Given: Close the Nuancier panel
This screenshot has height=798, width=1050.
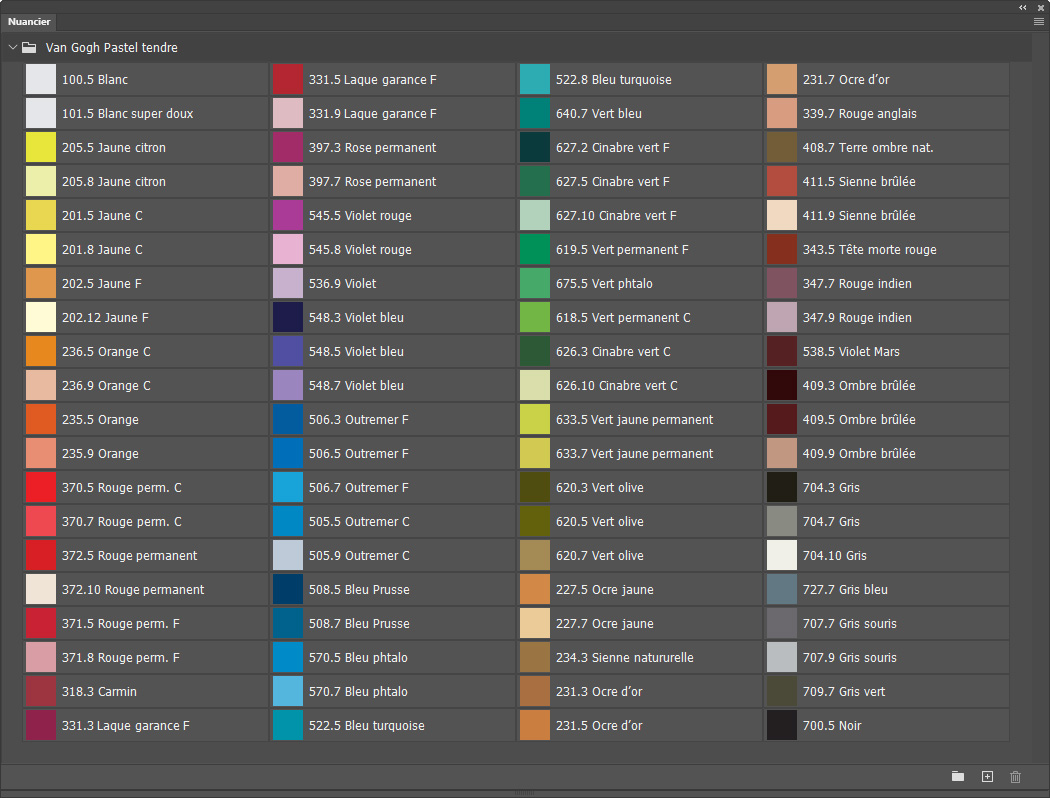Looking at the screenshot, I should pyautogui.click(x=1041, y=7).
